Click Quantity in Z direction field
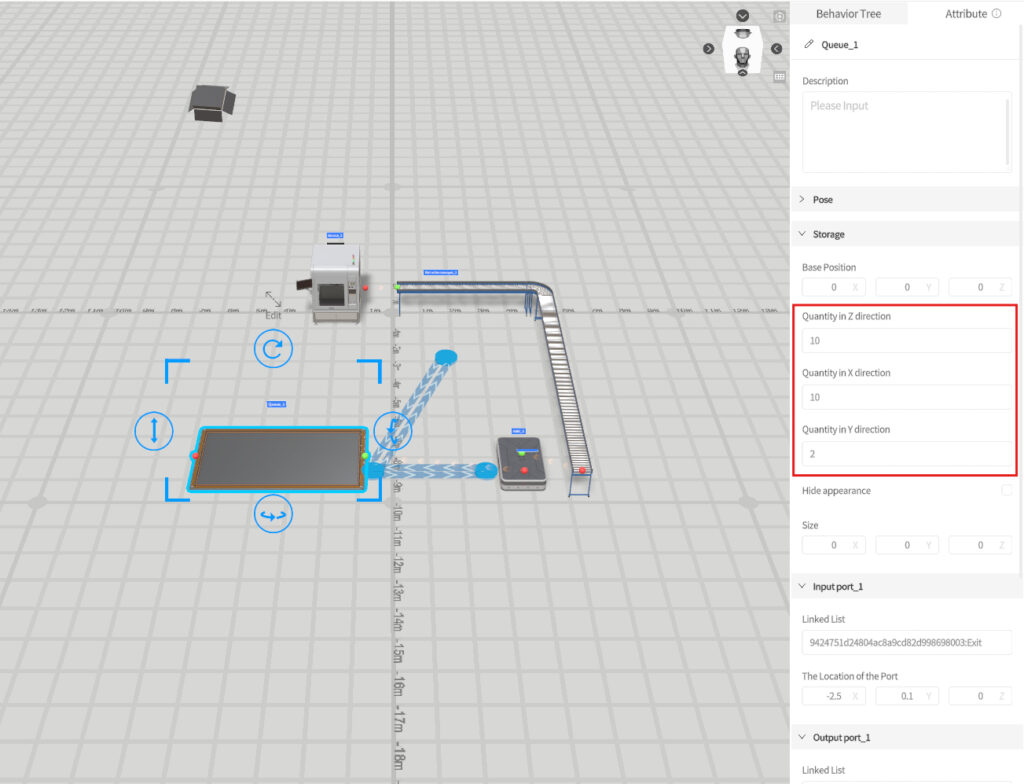Image resolution: width=1024 pixels, height=784 pixels. pyautogui.click(x=906, y=340)
